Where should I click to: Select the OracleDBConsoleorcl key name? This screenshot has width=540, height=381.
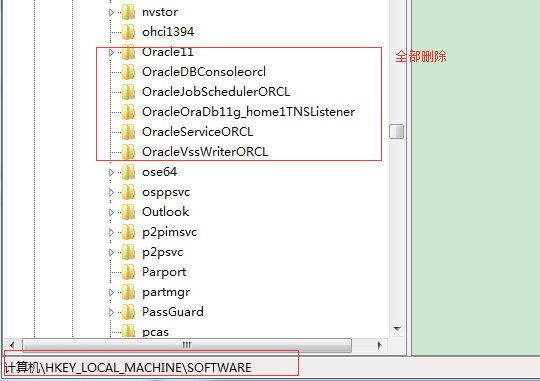click(x=204, y=72)
